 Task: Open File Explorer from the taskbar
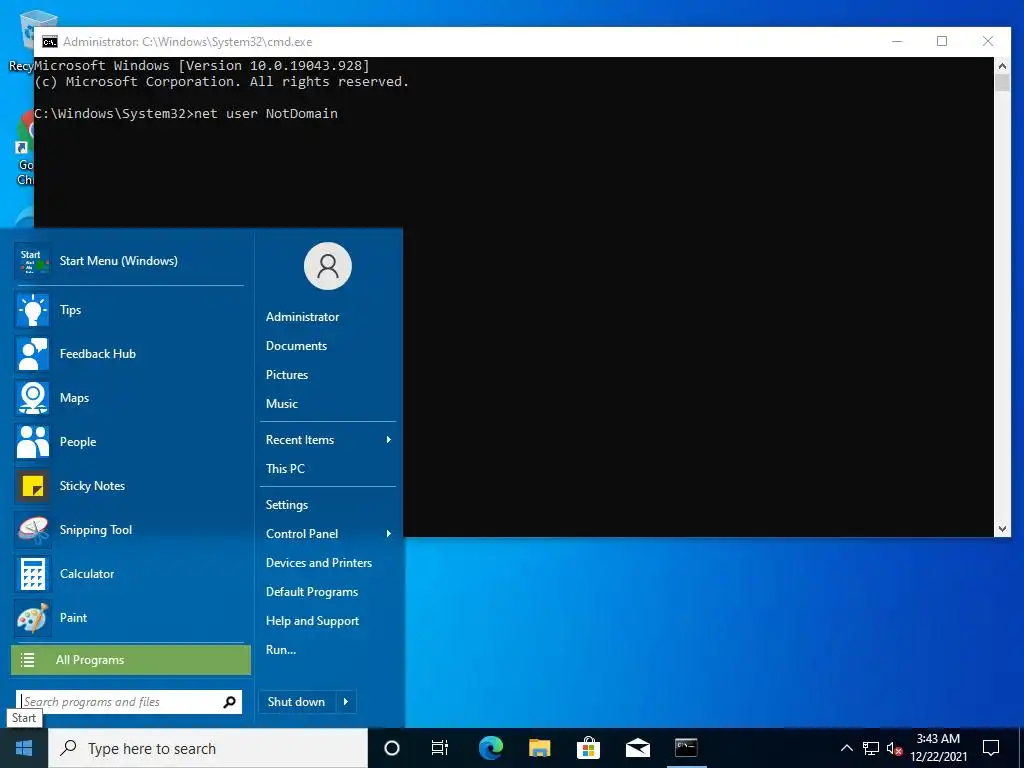(x=539, y=748)
